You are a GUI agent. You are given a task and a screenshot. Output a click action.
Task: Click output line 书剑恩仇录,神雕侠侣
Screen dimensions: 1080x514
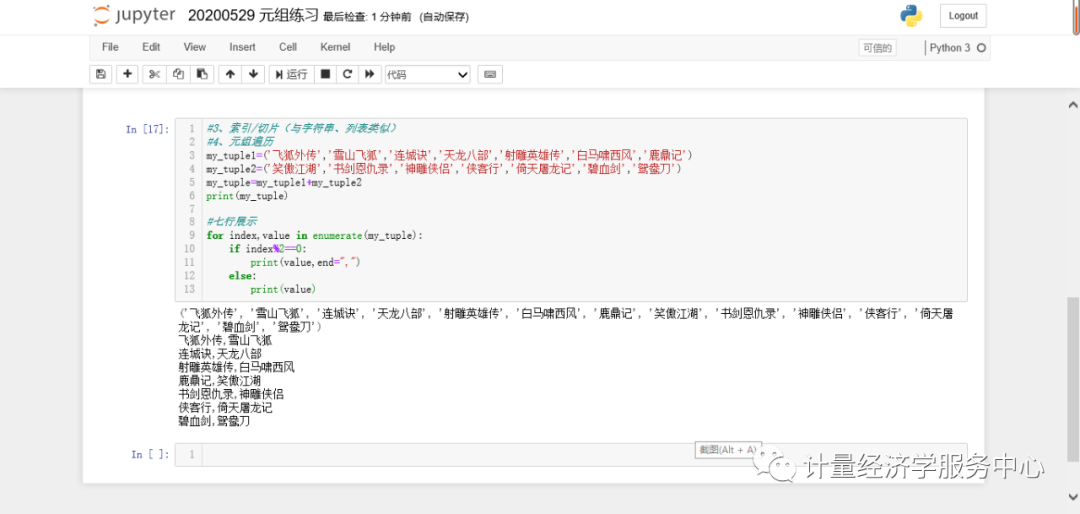(231, 394)
